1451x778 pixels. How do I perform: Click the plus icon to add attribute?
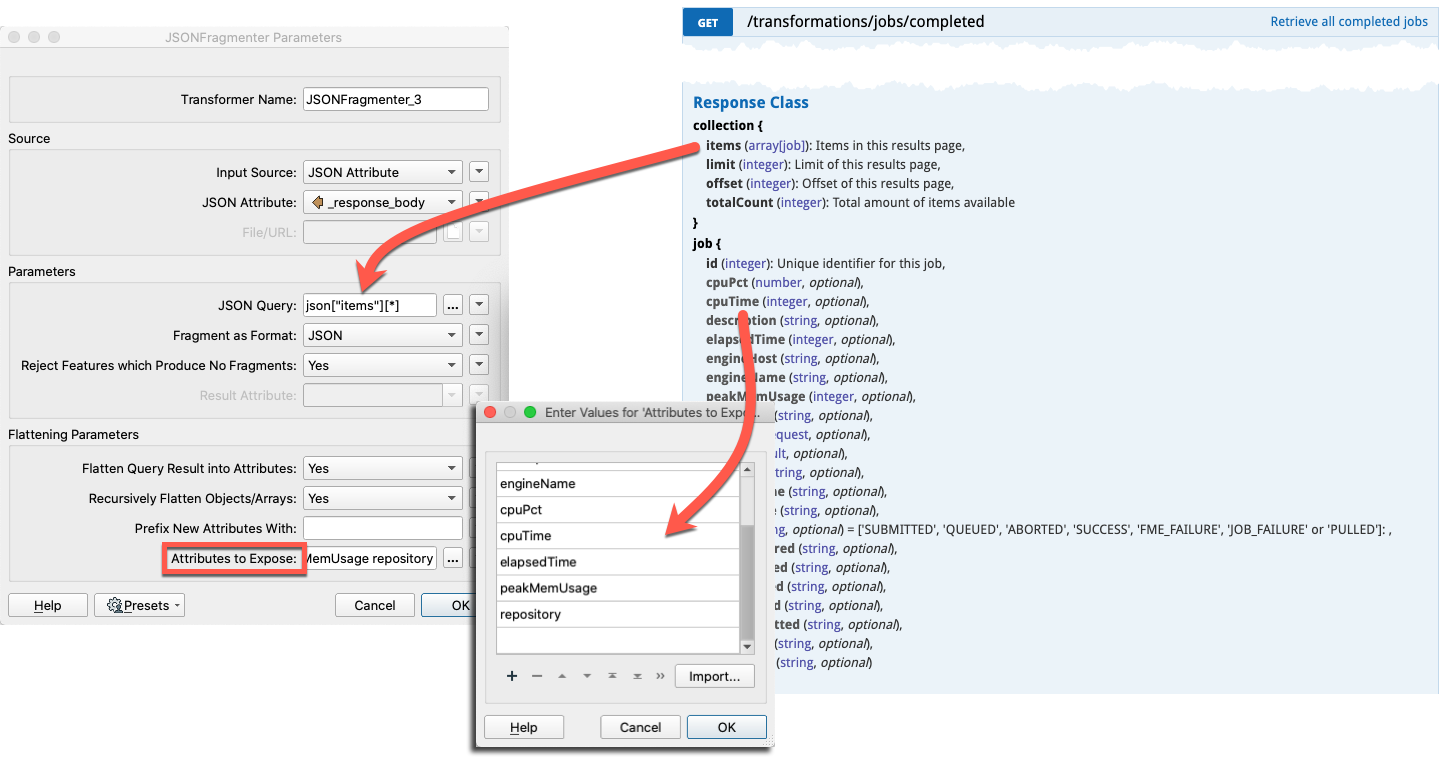512,676
